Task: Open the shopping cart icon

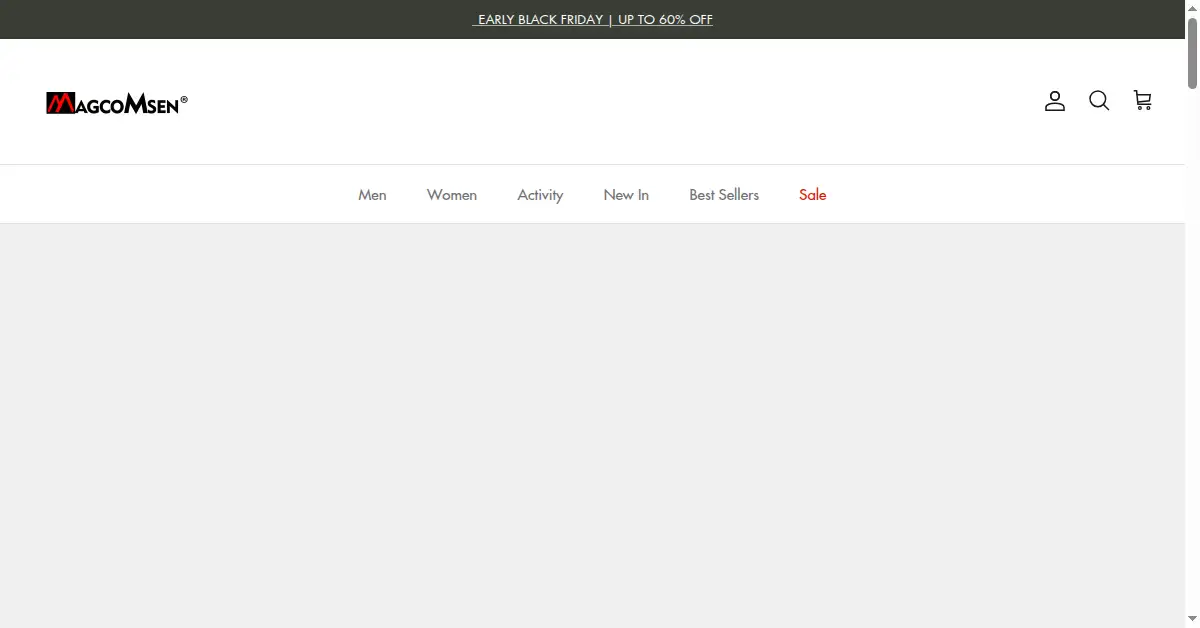Action: pos(1142,100)
